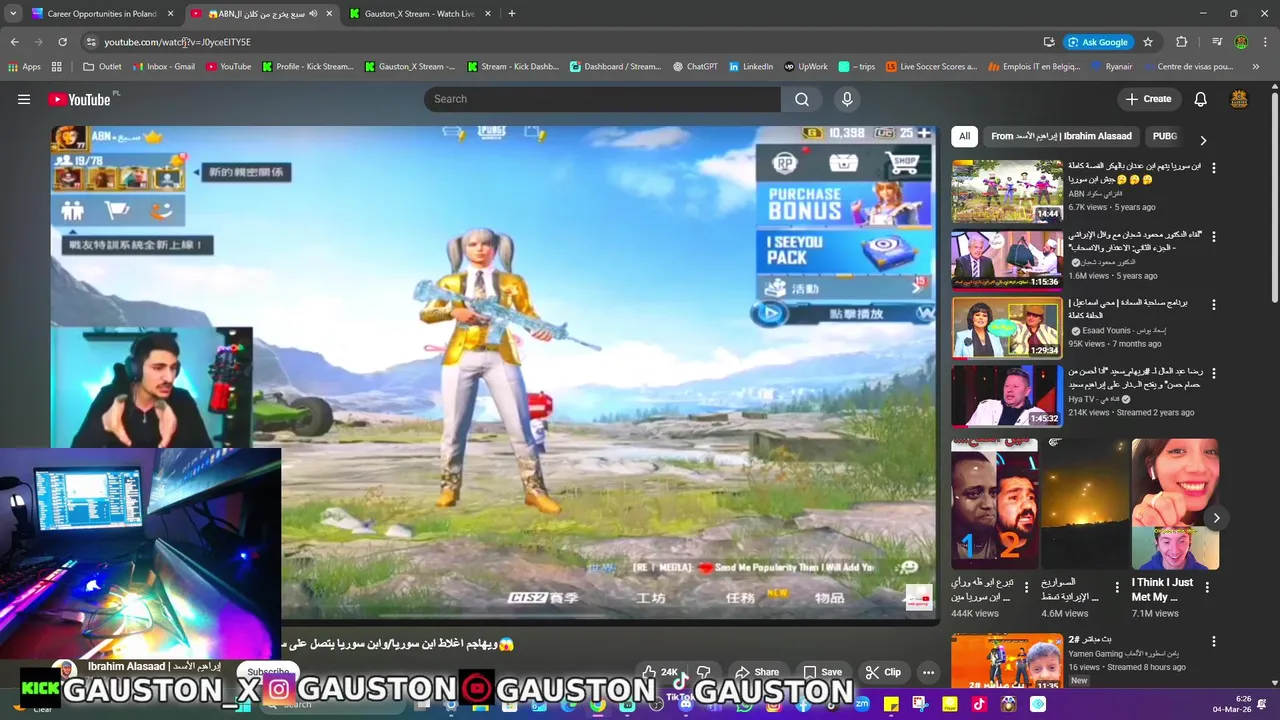This screenshot has height=720, width=1280.
Task: Click the Create button
Action: (1148, 99)
